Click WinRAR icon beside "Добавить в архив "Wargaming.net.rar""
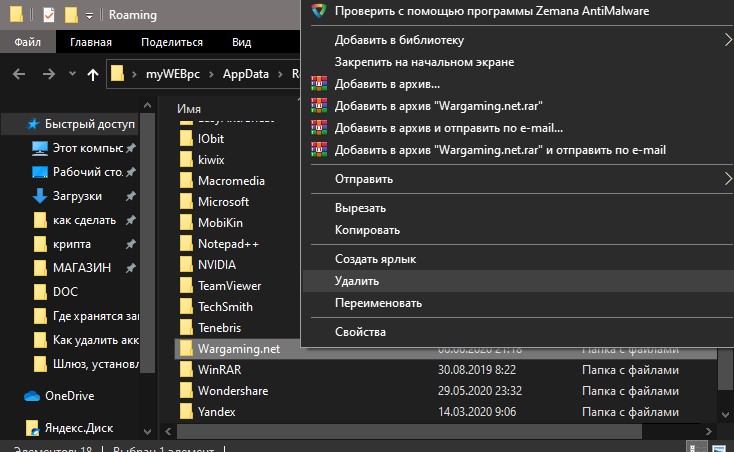This screenshot has width=734, height=452. (319, 106)
